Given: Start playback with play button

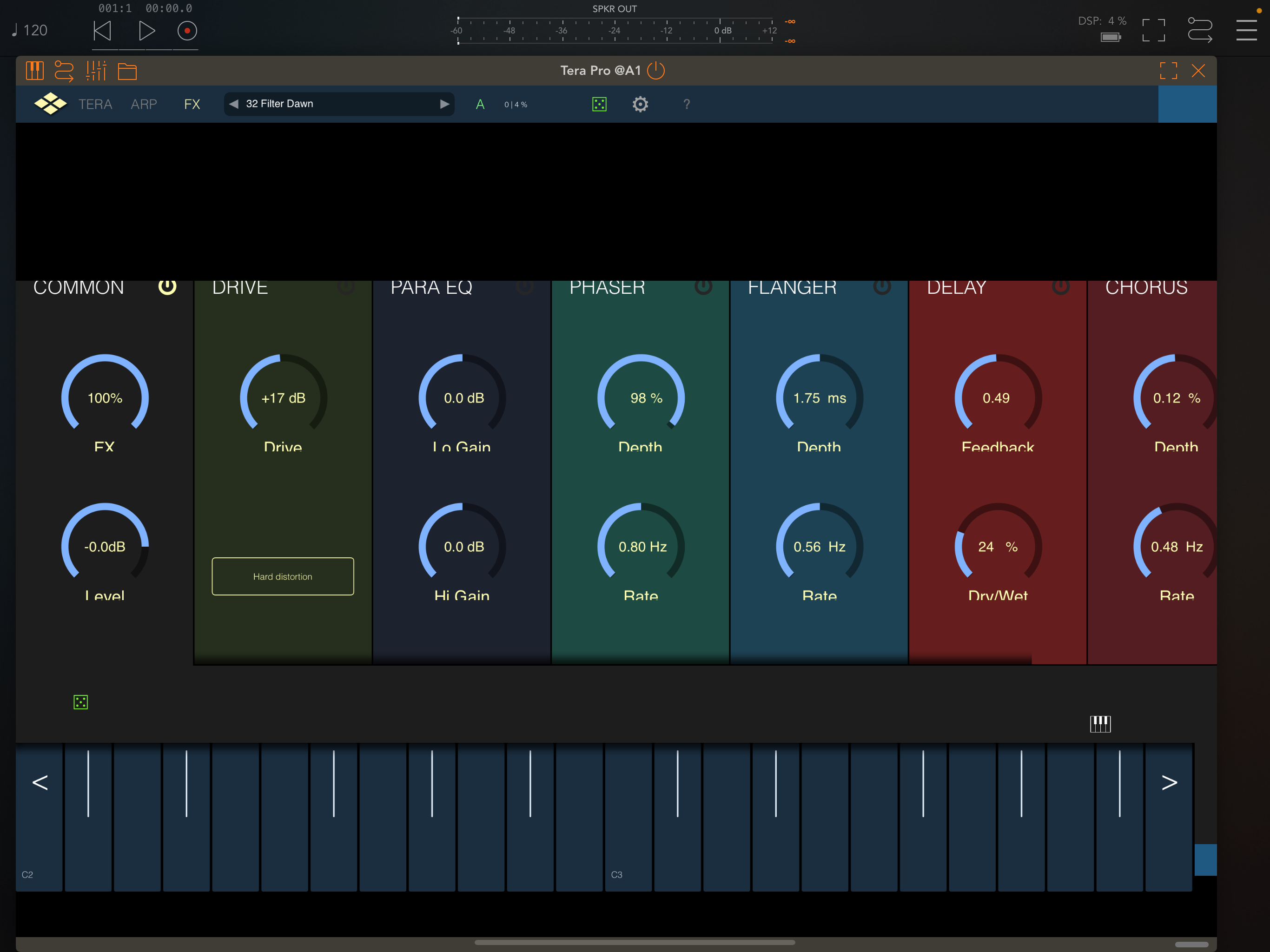Looking at the screenshot, I should tap(146, 30).
